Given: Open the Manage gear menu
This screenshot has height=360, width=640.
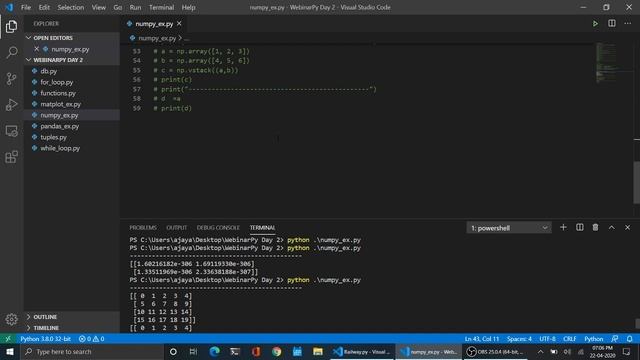Looking at the screenshot, I should click(x=11, y=319).
